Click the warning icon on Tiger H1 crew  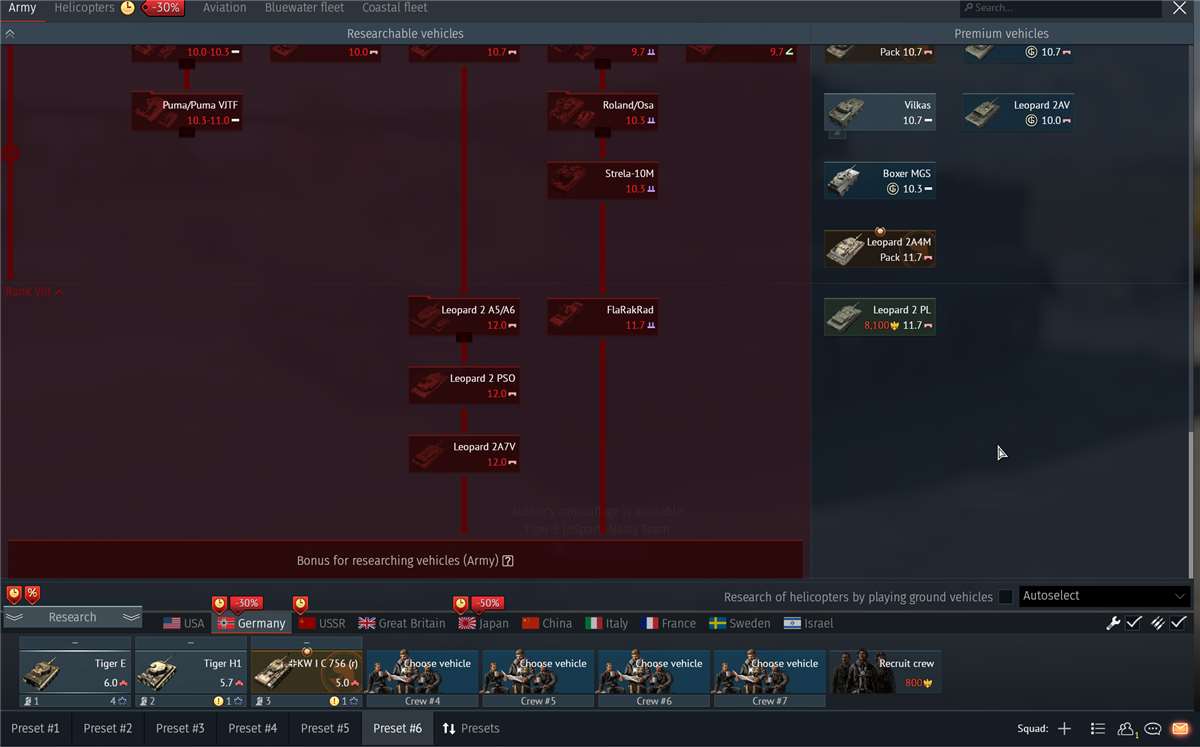click(x=219, y=701)
